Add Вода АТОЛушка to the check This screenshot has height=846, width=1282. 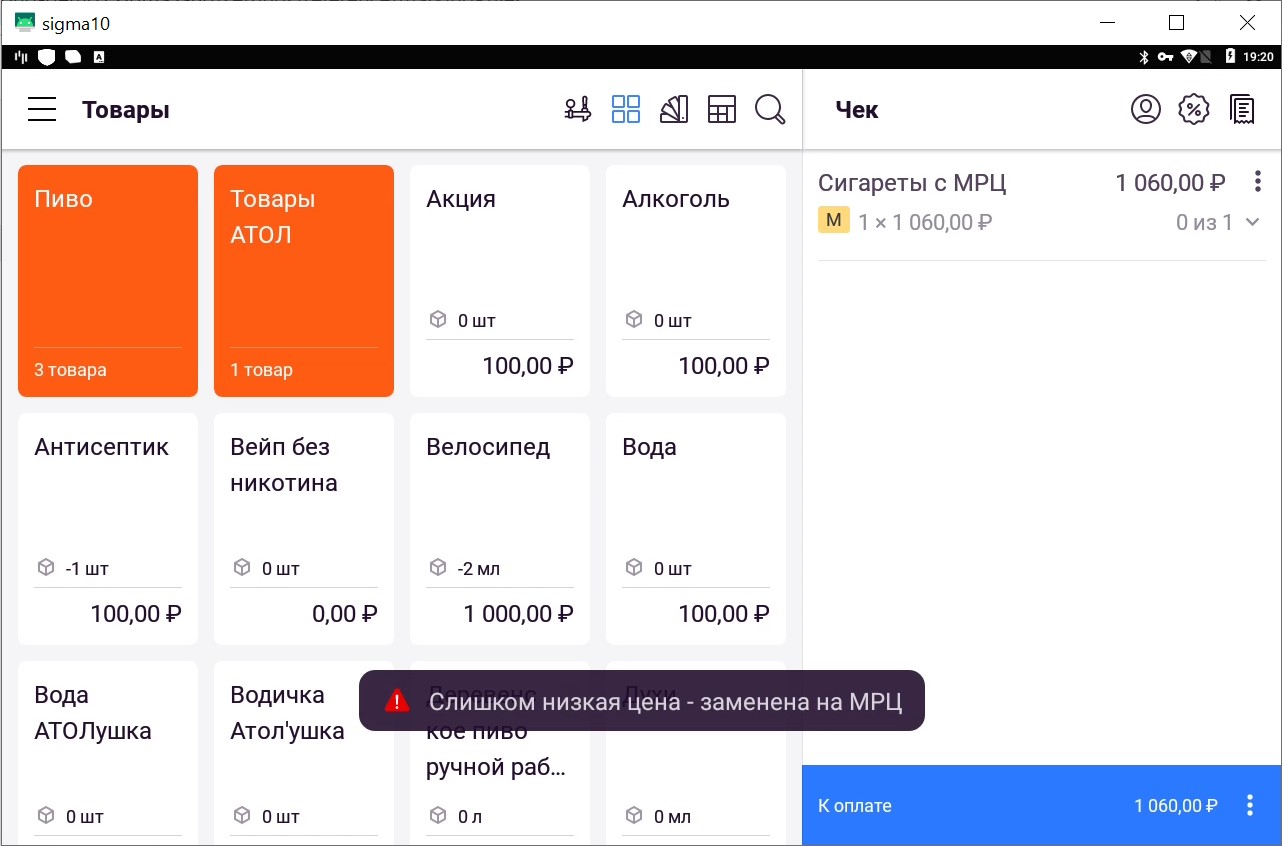click(108, 753)
